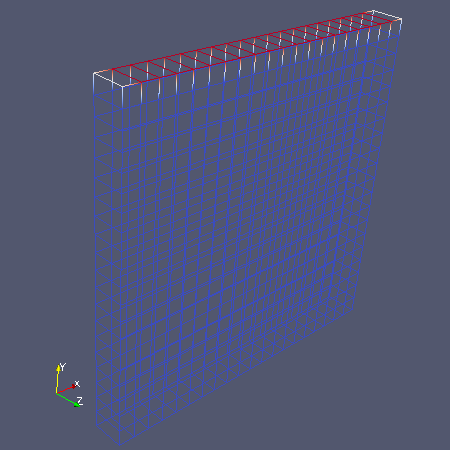Pick the bottom-right corner of the blue mesh

(353, 310)
